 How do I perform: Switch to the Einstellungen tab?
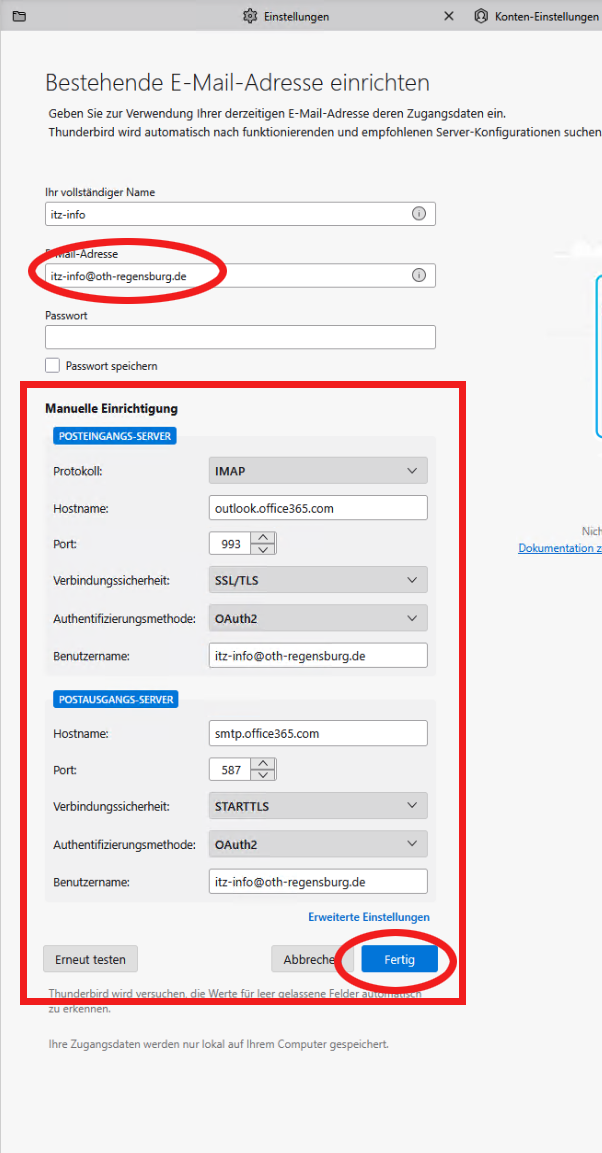(286, 16)
